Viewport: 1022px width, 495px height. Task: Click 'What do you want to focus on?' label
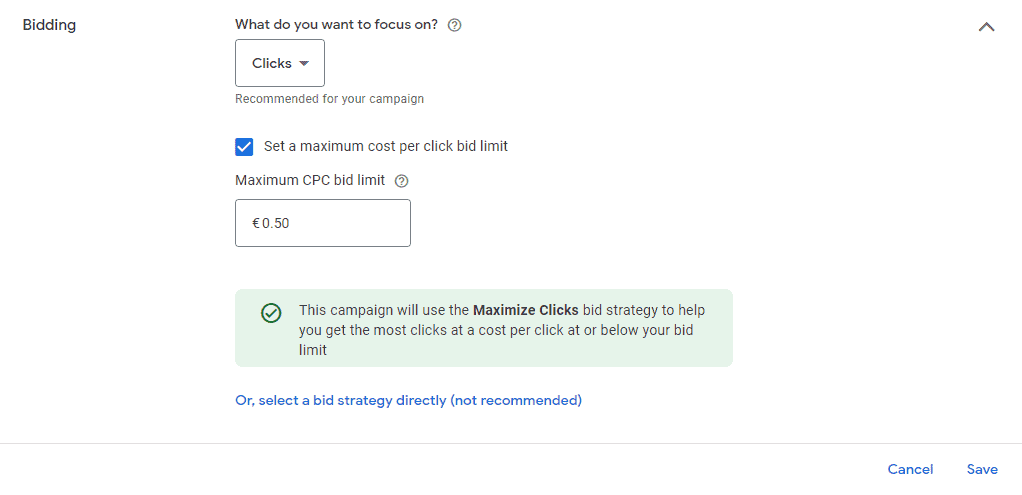[x=336, y=25]
